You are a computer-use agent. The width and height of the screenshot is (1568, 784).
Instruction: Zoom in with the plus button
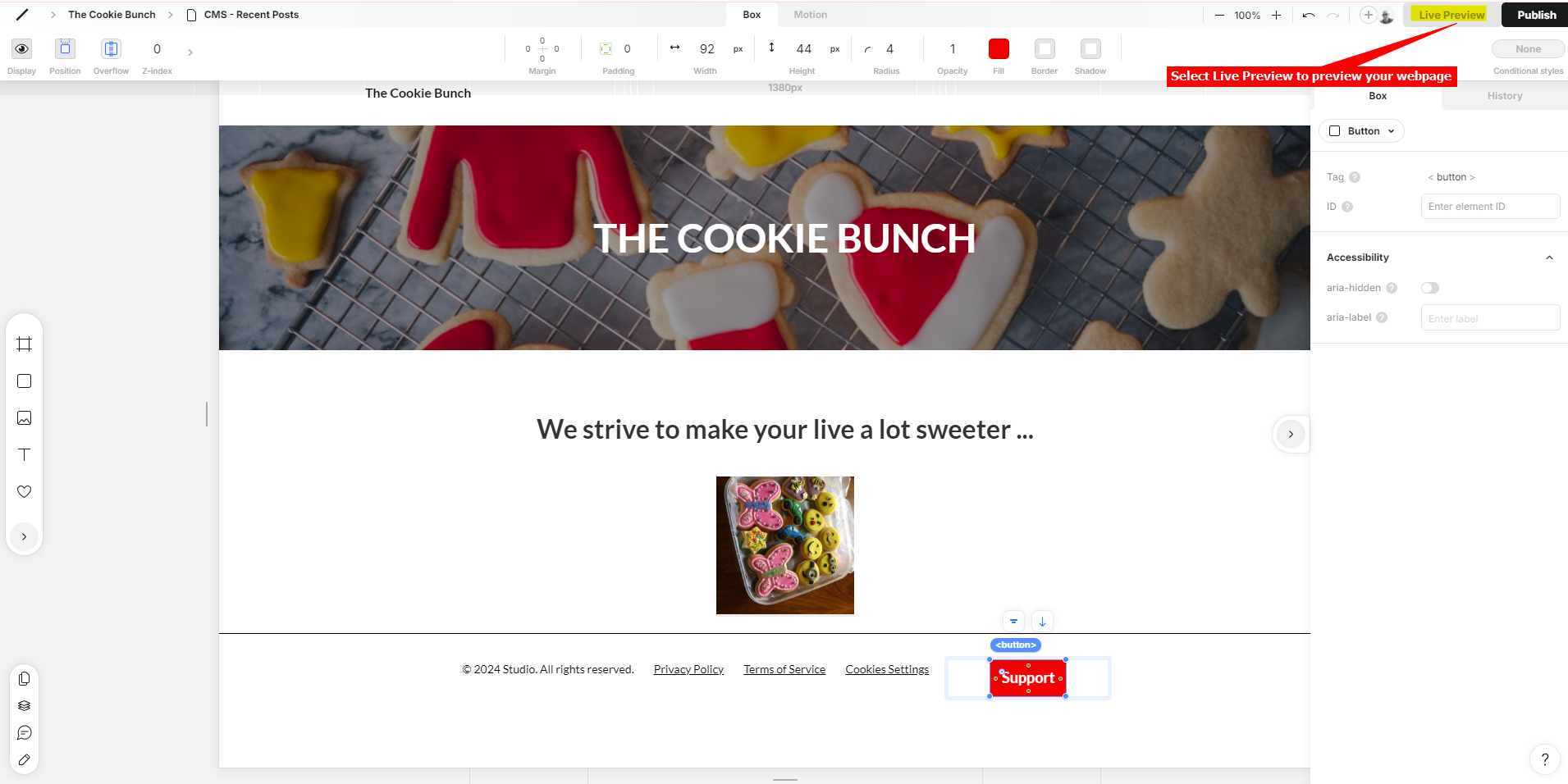coord(1276,15)
